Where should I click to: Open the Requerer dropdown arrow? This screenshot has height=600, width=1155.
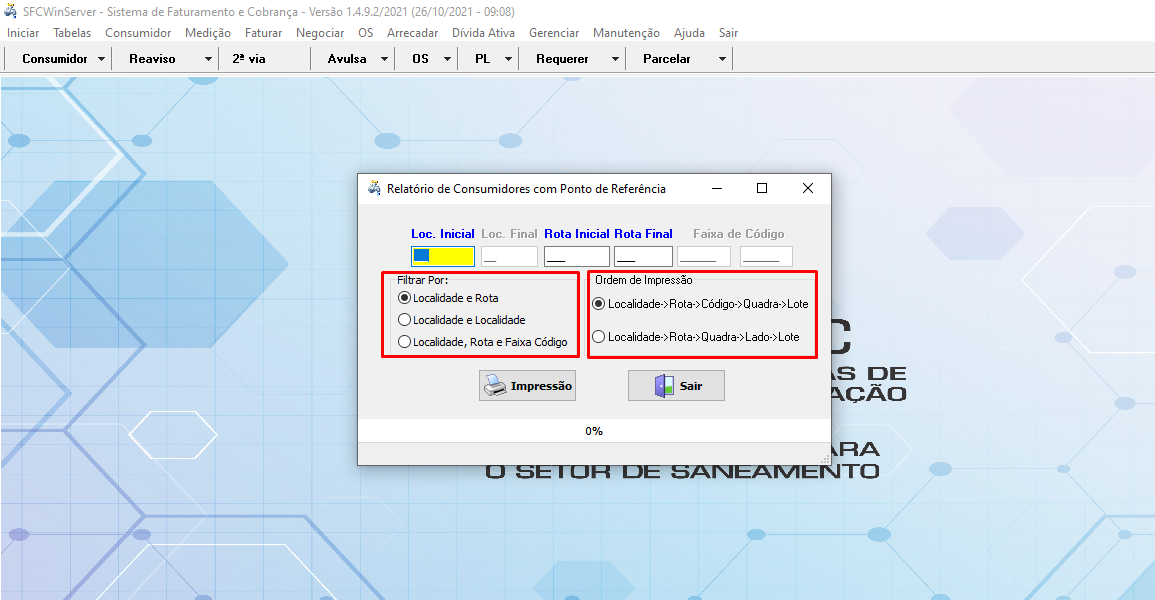(615, 59)
